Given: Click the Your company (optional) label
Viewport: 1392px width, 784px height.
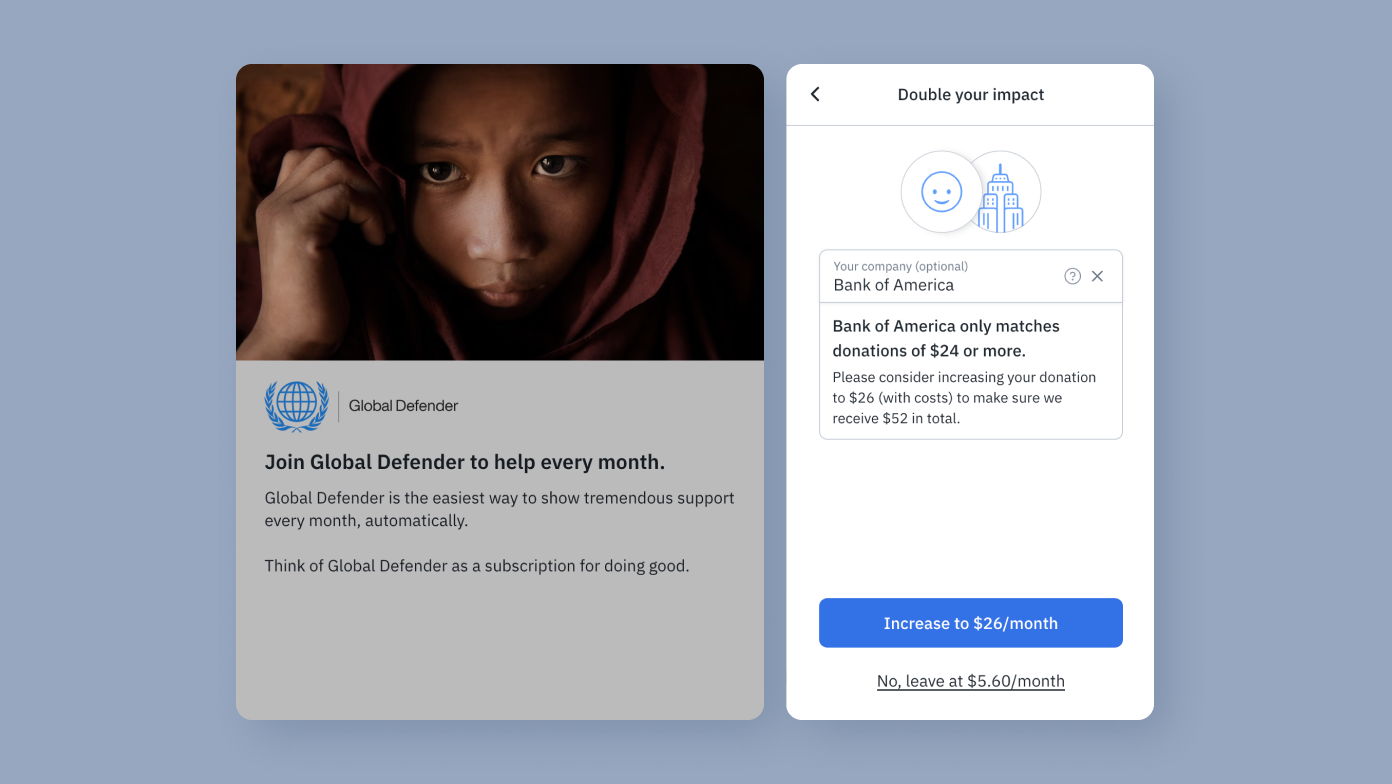Looking at the screenshot, I should point(900,266).
